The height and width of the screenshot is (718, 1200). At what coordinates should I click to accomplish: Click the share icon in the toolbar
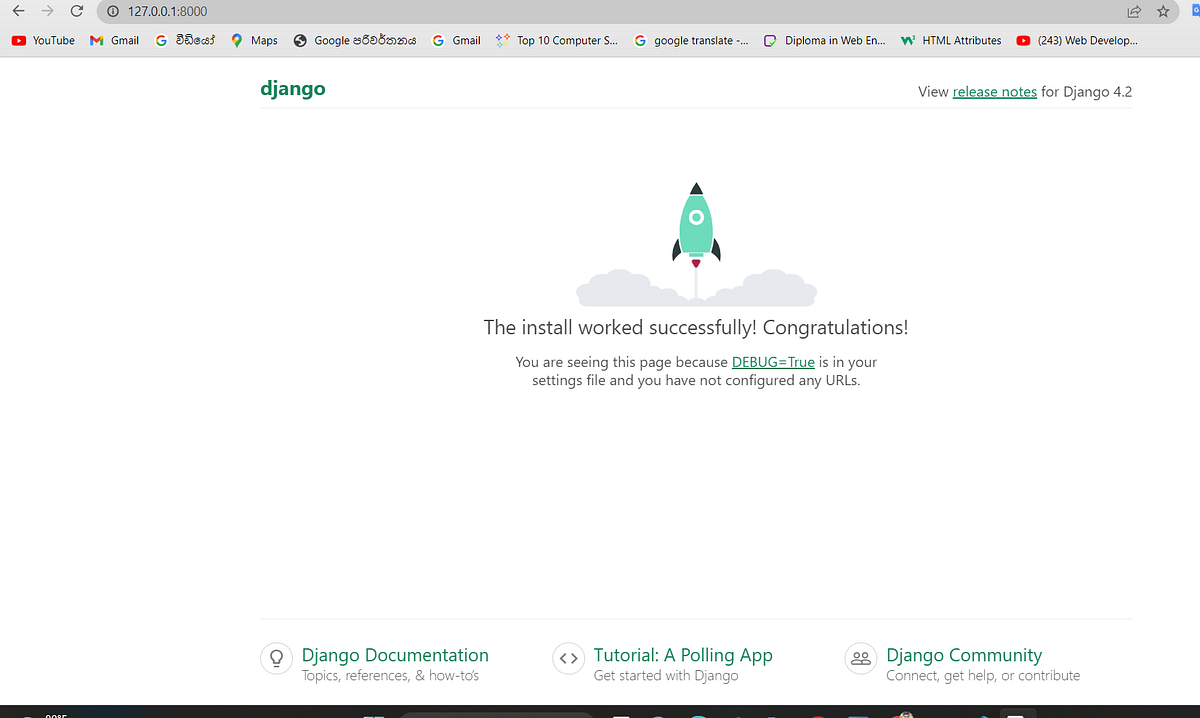pos(1133,11)
